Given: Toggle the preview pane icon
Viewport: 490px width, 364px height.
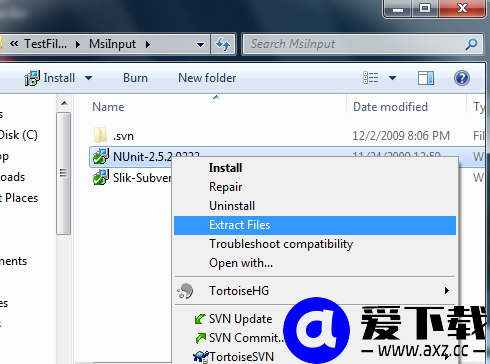Looking at the screenshot, I should point(426,78).
